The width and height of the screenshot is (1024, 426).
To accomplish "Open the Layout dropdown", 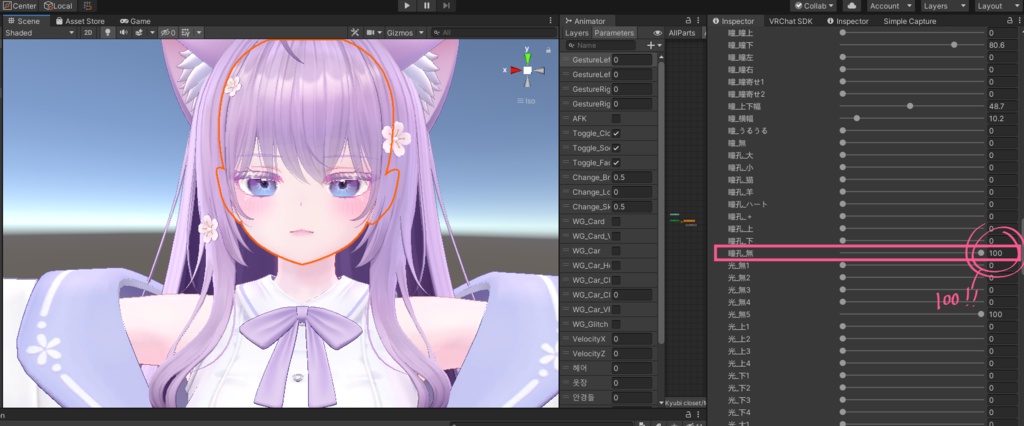I will 997,6.
